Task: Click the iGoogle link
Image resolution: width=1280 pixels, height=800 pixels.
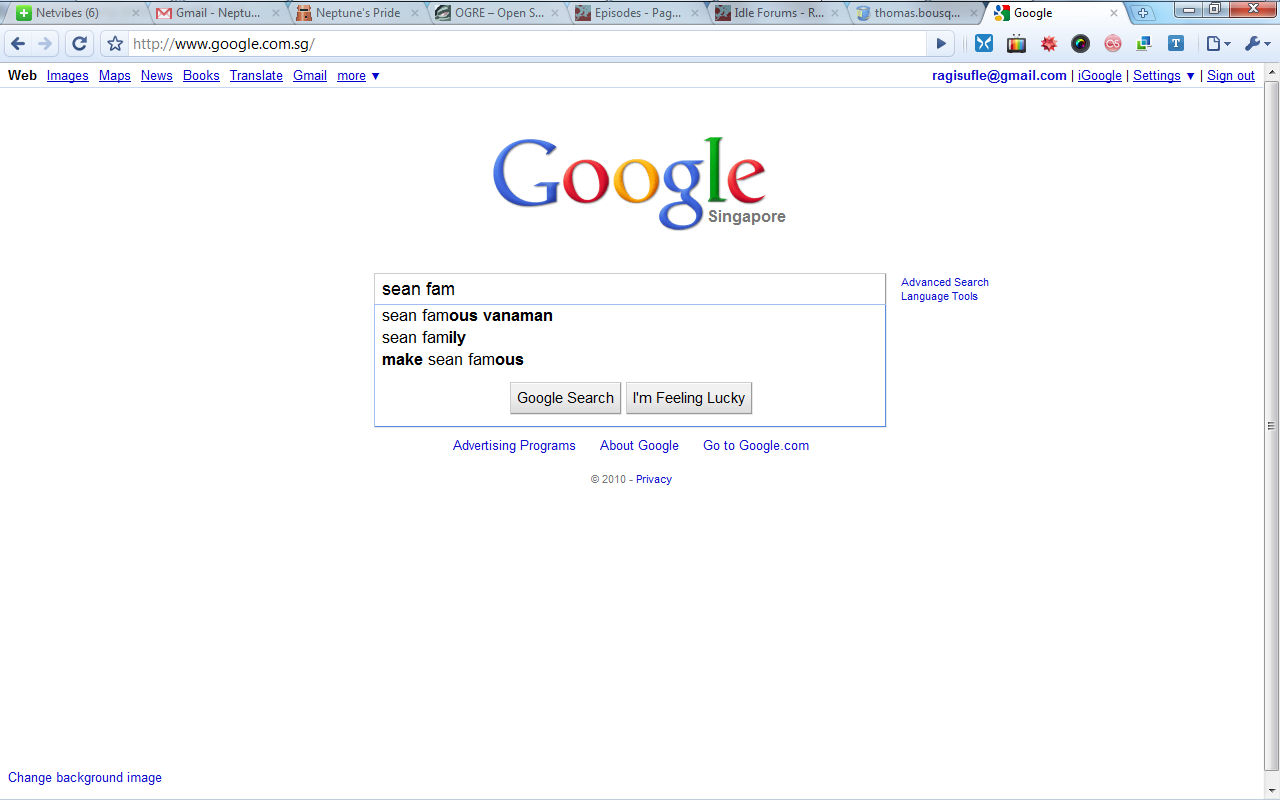Action: [1100, 76]
